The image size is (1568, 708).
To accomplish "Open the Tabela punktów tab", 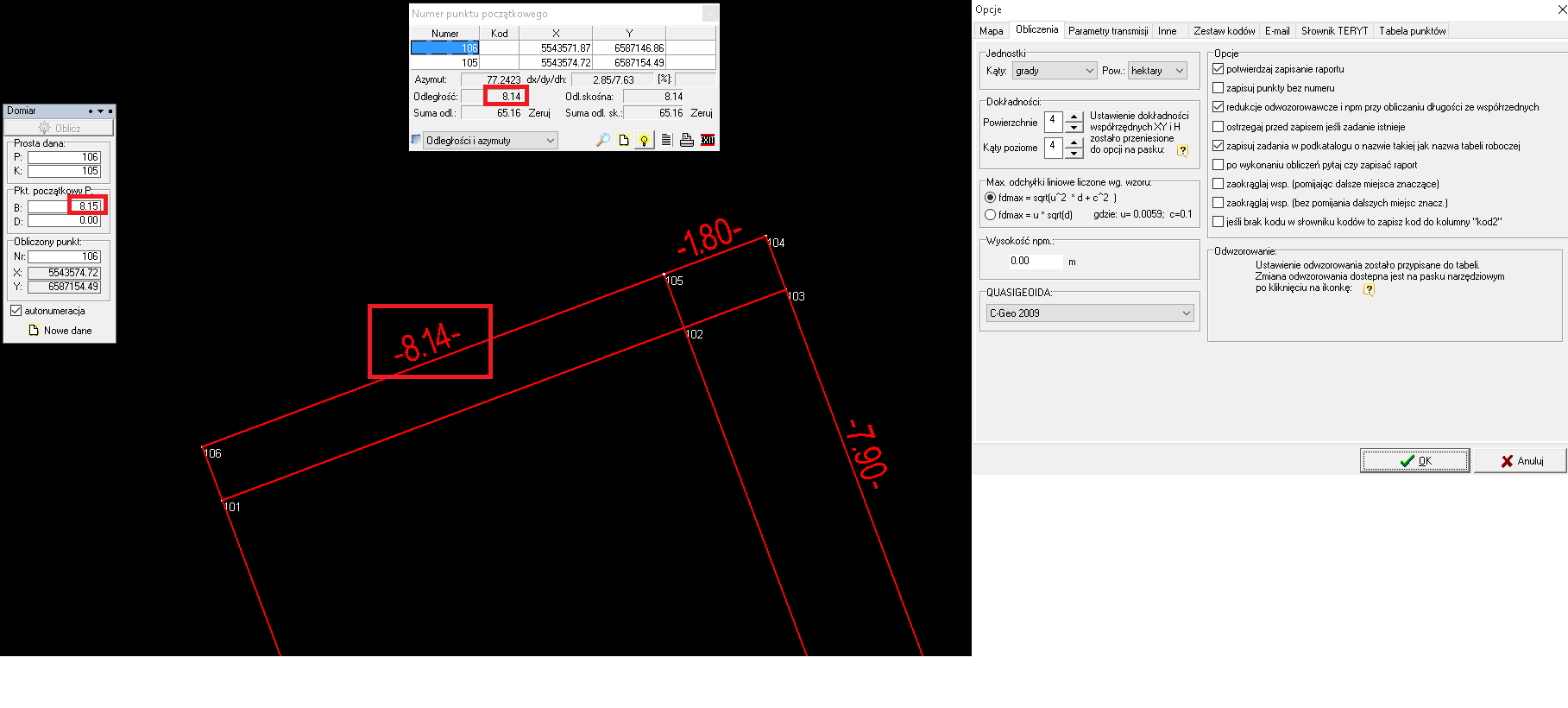I will (x=1412, y=31).
